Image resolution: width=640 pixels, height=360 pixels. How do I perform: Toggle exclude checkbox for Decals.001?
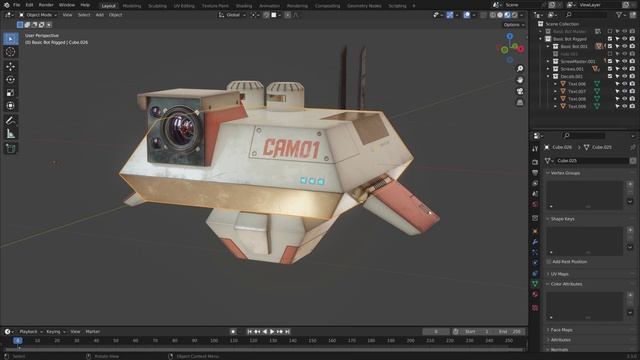coord(610,76)
